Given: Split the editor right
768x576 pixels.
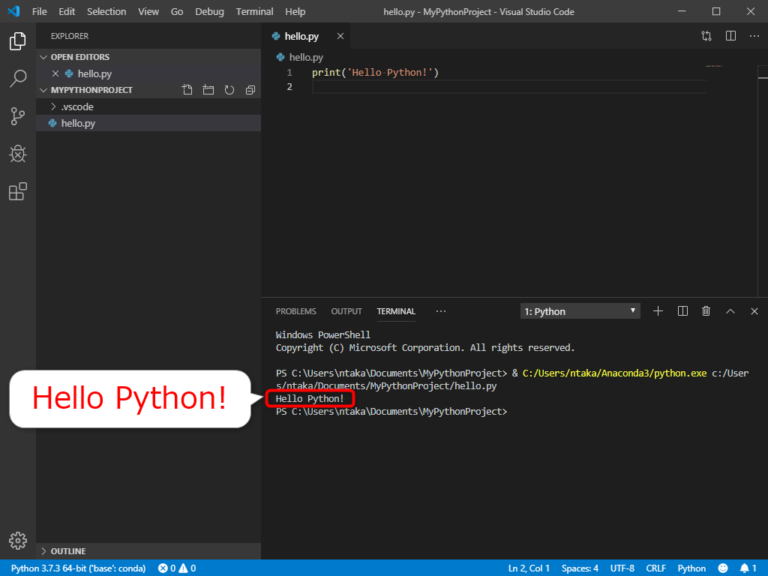Looking at the screenshot, I should (x=730, y=36).
